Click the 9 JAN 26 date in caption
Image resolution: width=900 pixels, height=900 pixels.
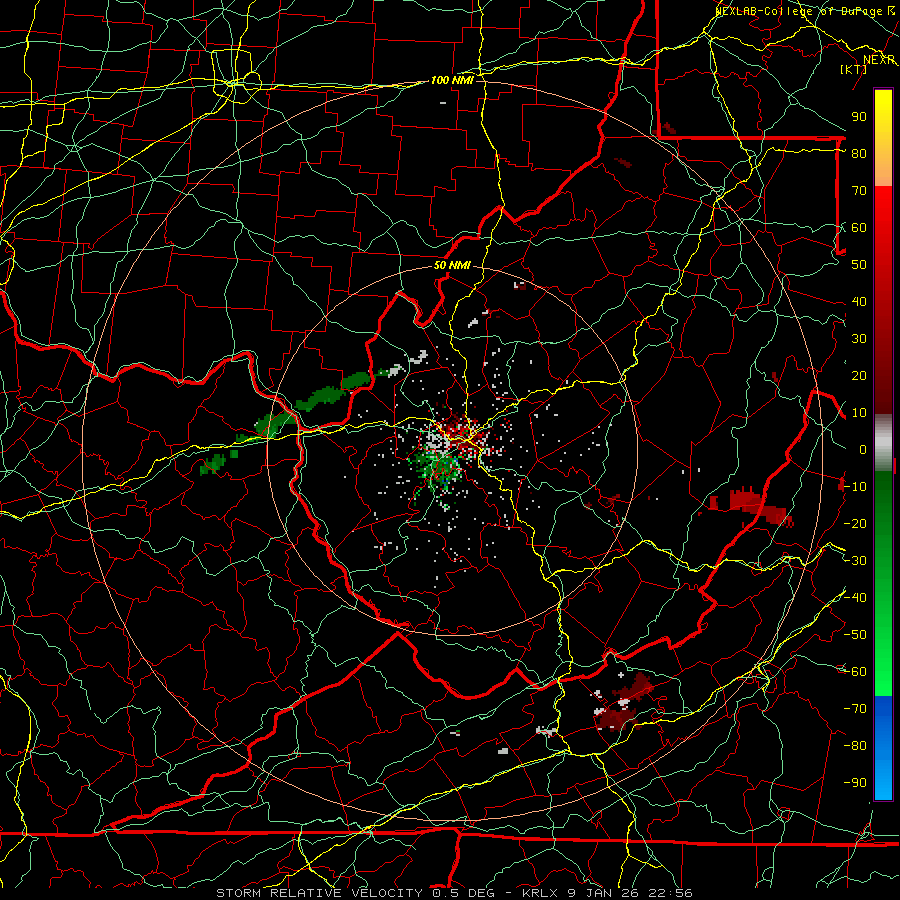point(604,893)
